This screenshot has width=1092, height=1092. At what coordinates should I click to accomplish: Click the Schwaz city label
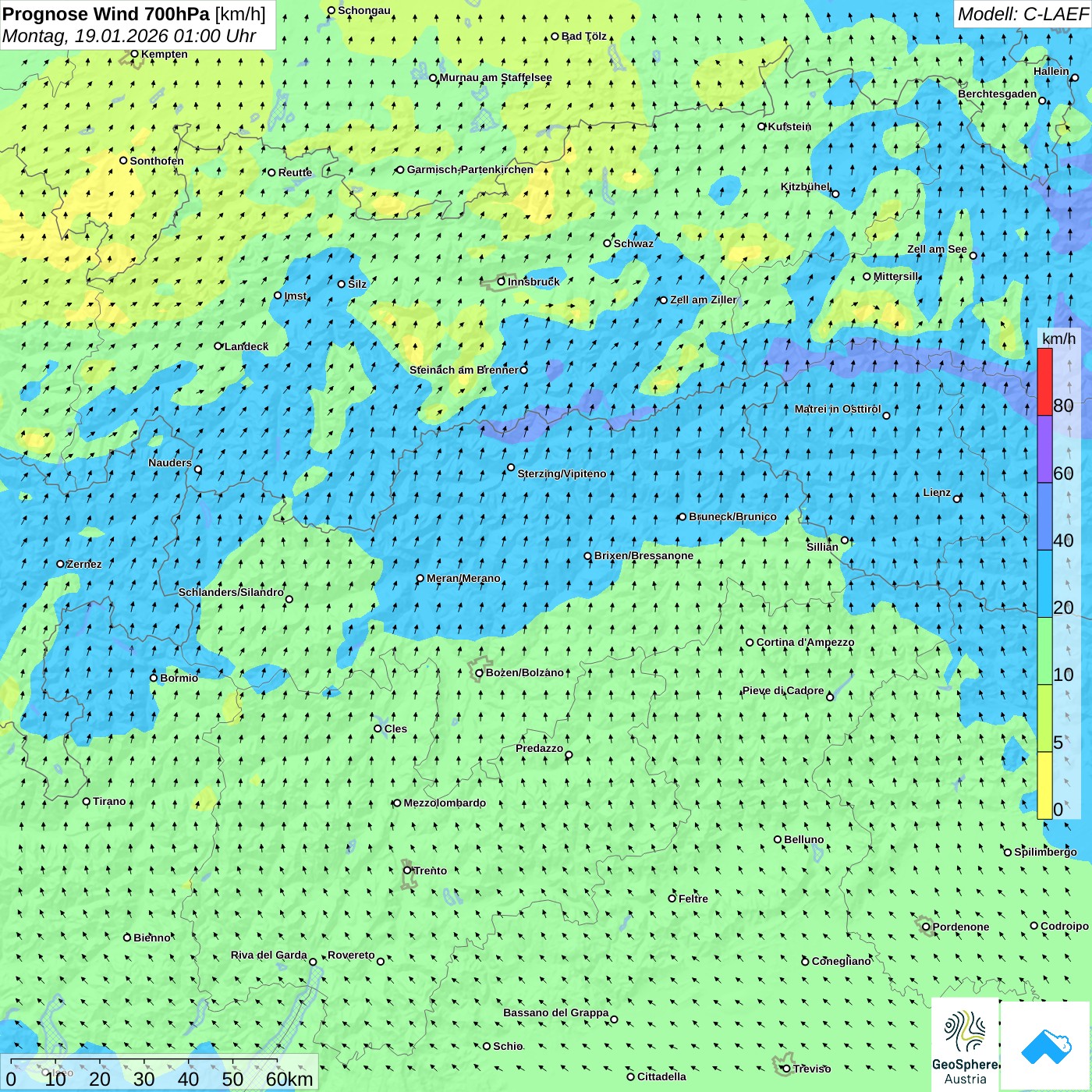633,243
